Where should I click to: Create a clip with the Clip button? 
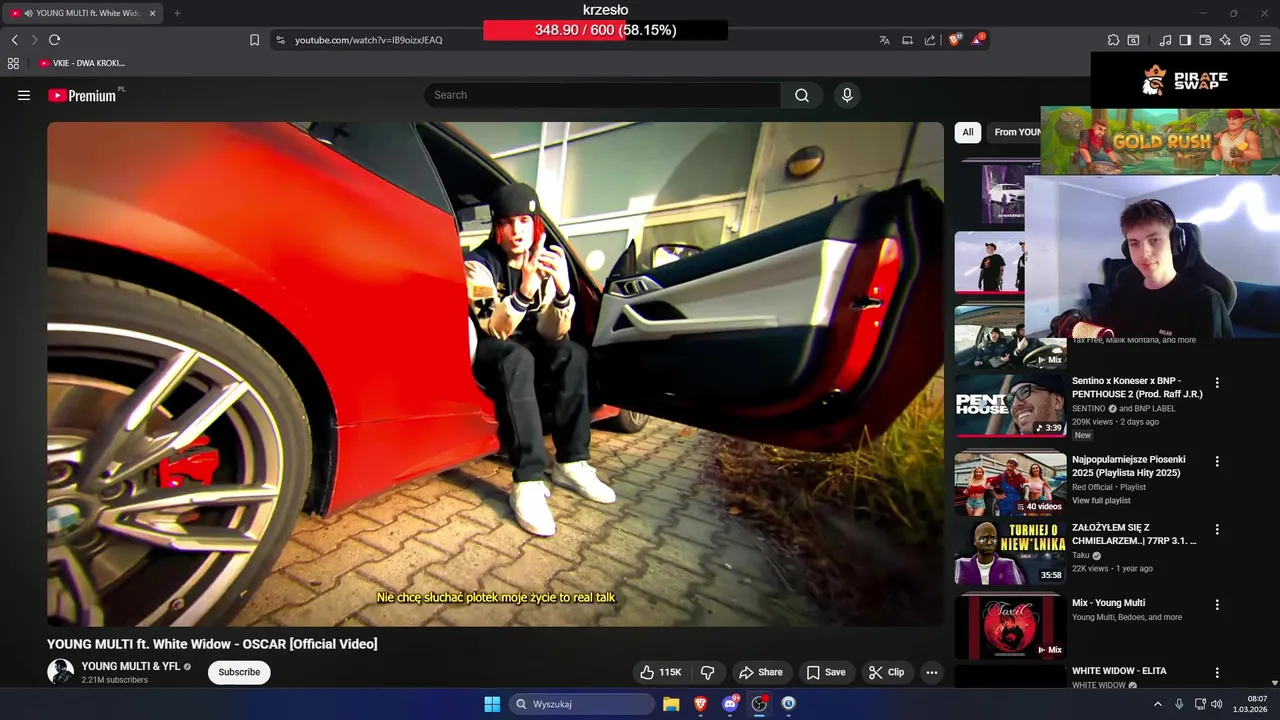(886, 672)
